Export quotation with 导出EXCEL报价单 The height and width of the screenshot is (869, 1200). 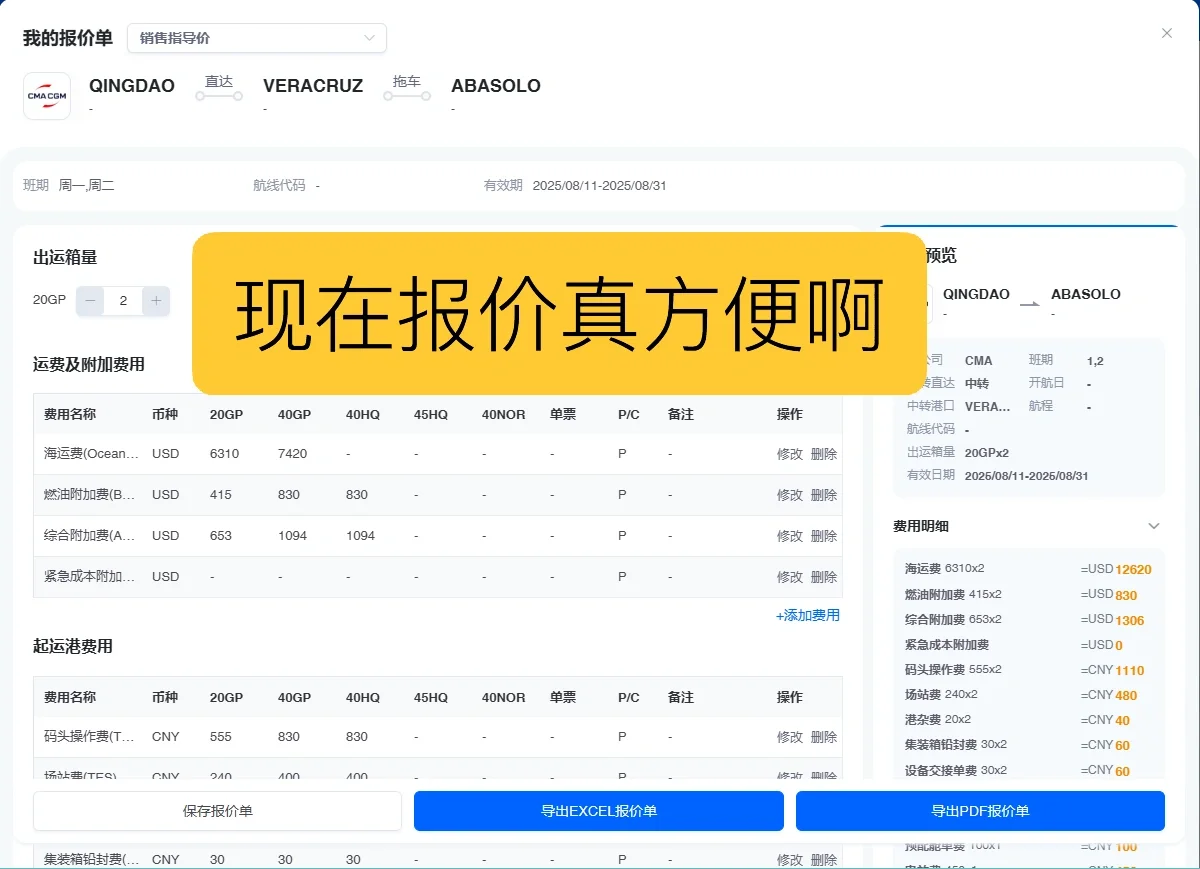click(598, 811)
